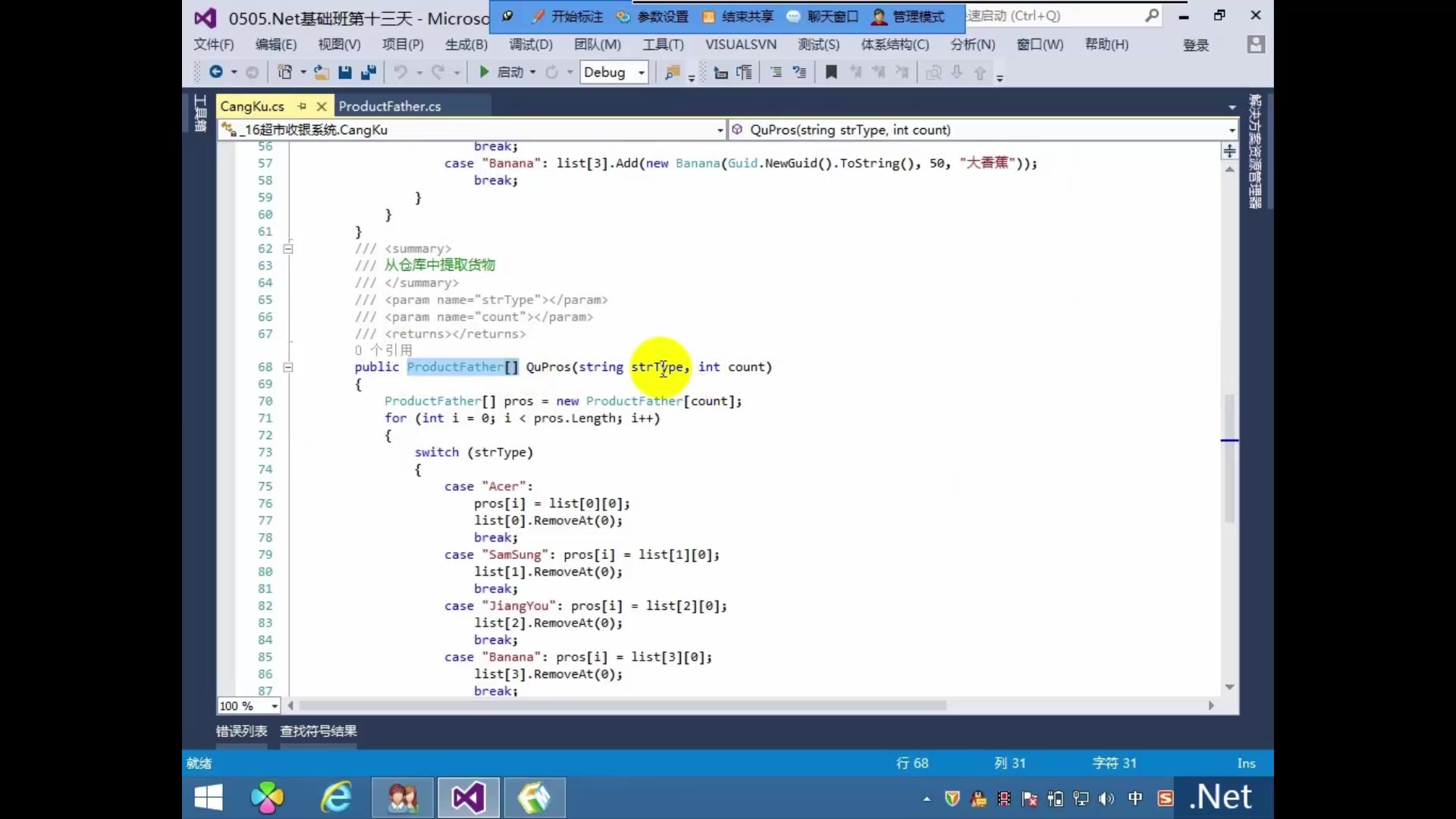Expand the CangKu class navigation dropdown
The height and width of the screenshot is (819, 1456).
click(720, 130)
